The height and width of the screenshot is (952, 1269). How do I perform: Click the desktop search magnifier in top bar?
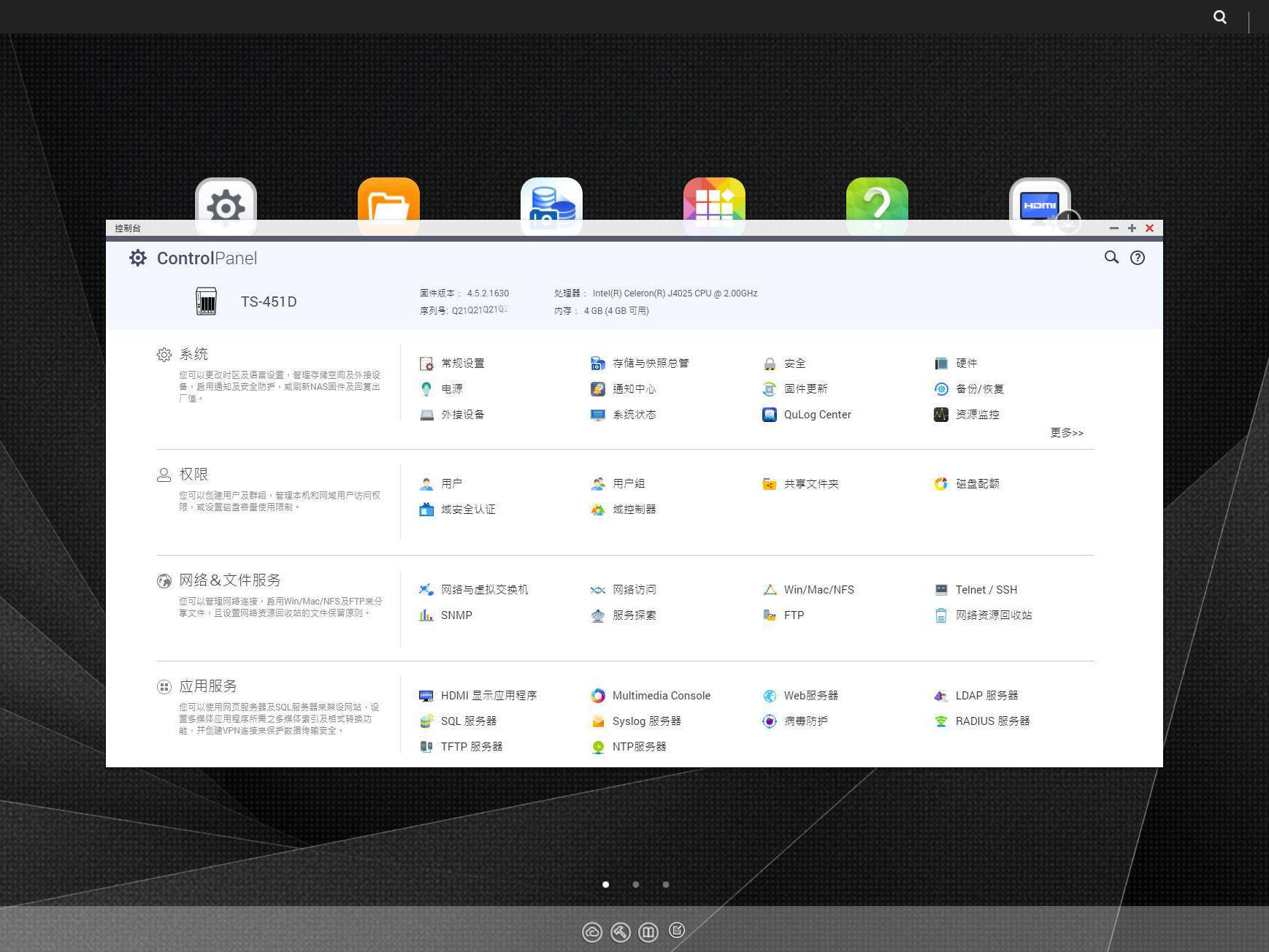tap(1219, 17)
